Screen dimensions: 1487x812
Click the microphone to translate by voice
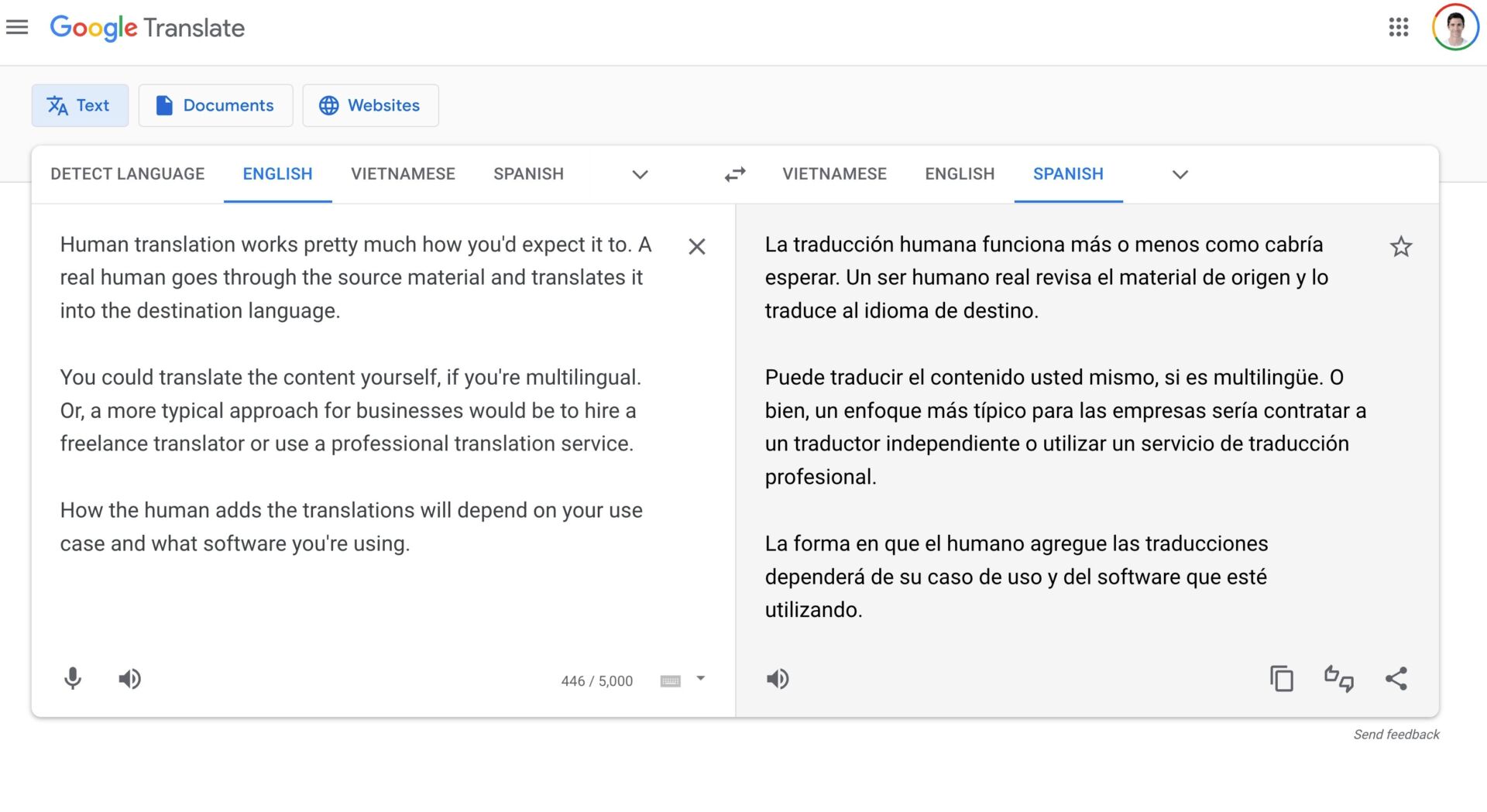73,679
